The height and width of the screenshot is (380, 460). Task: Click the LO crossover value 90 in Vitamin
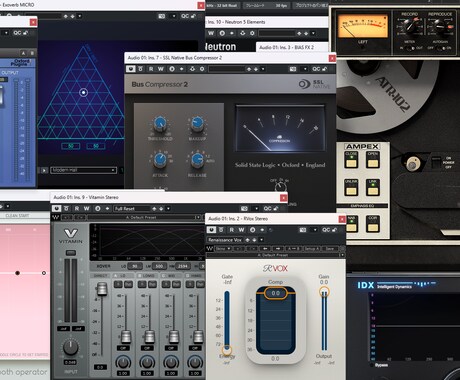point(135,266)
